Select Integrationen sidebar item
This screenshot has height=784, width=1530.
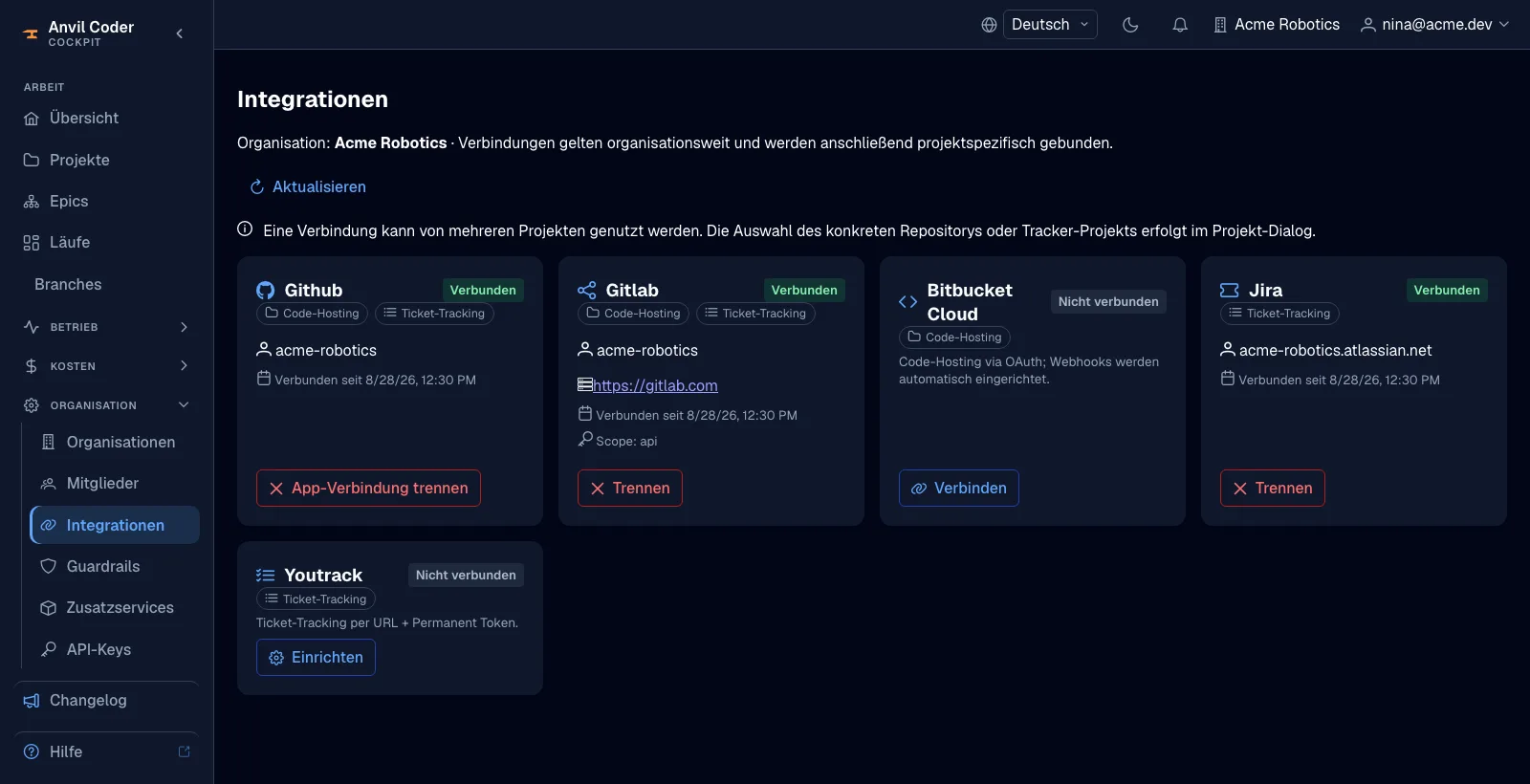click(x=115, y=525)
